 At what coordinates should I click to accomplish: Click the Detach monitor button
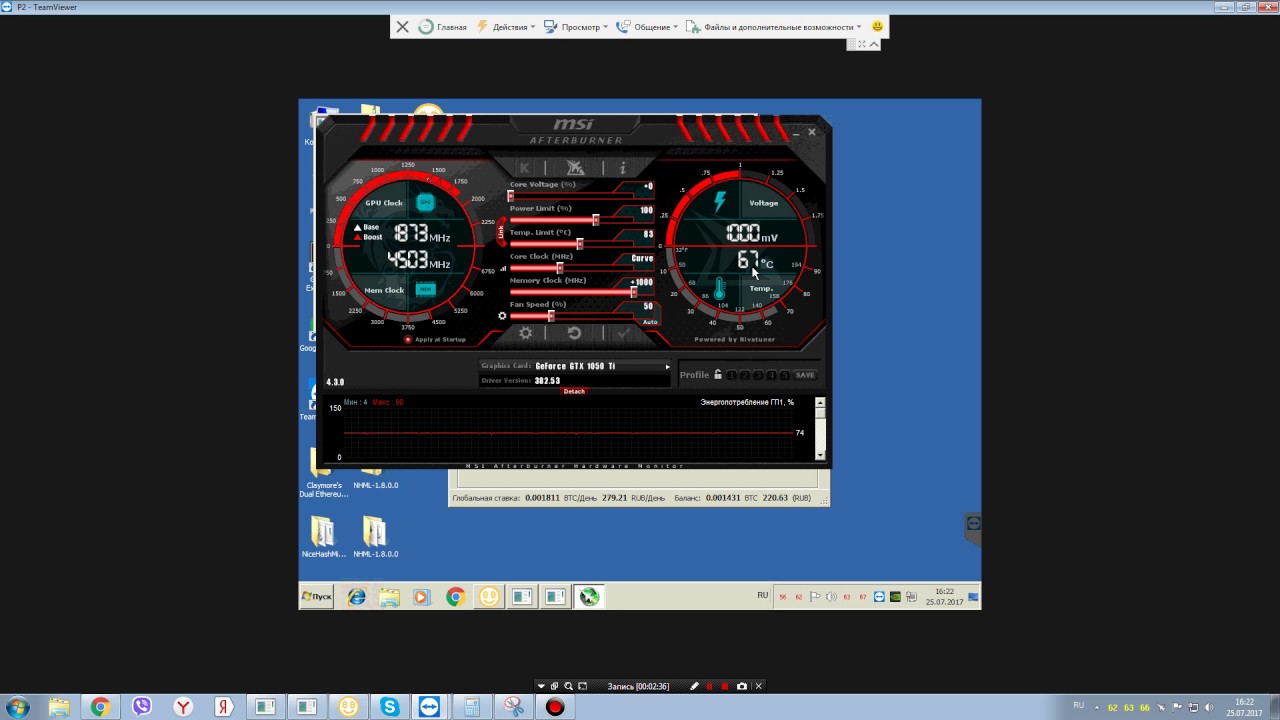574,391
